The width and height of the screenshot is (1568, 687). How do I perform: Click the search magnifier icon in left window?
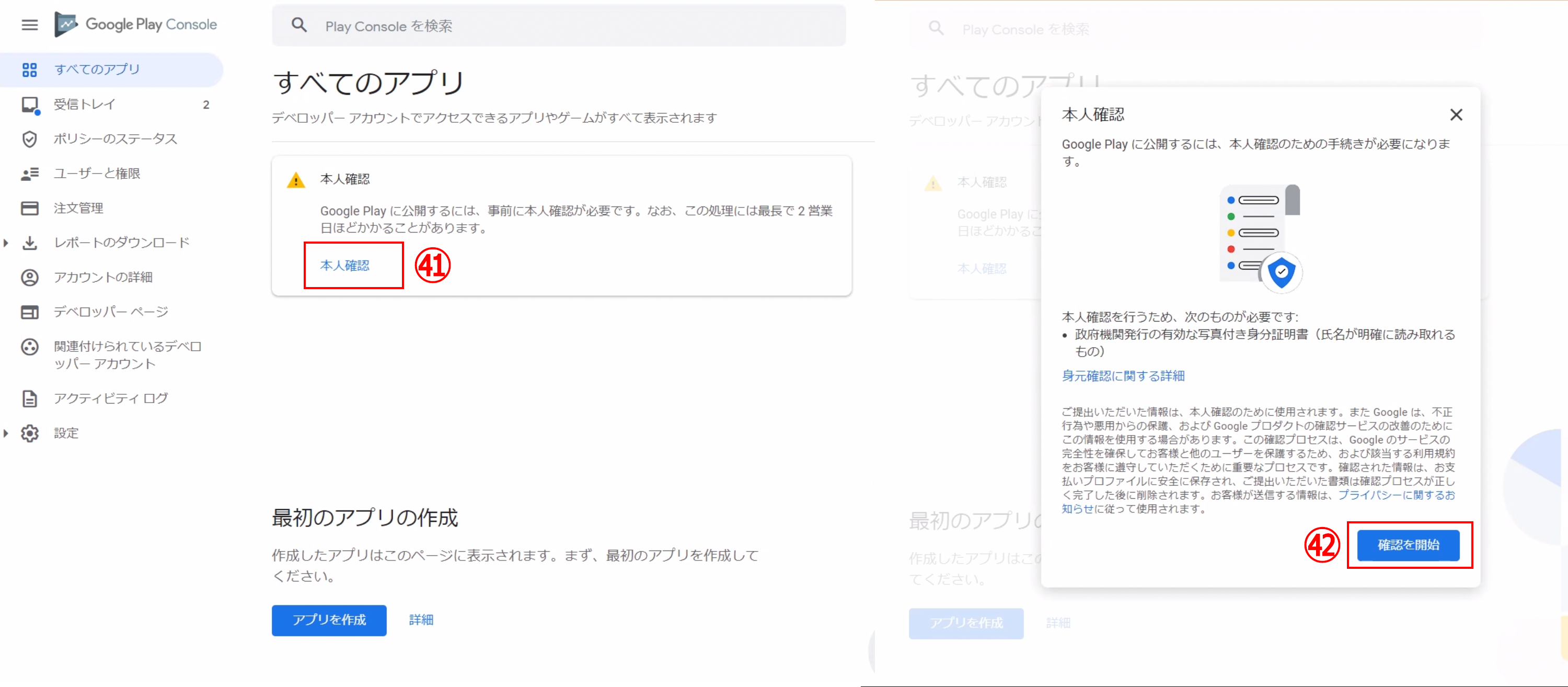pyautogui.click(x=299, y=26)
